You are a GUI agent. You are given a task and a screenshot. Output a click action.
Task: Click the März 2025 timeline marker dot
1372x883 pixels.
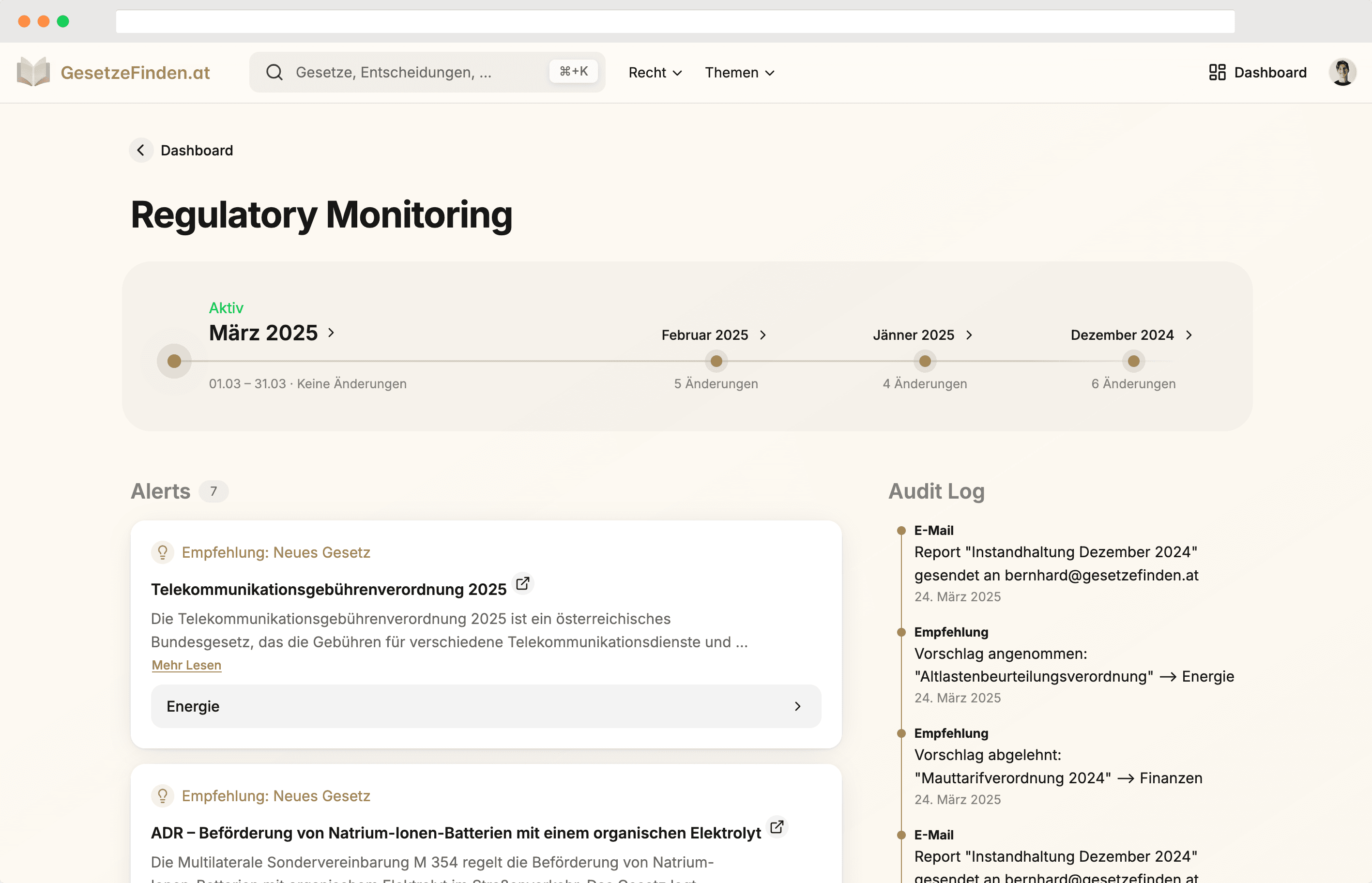pos(174,361)
